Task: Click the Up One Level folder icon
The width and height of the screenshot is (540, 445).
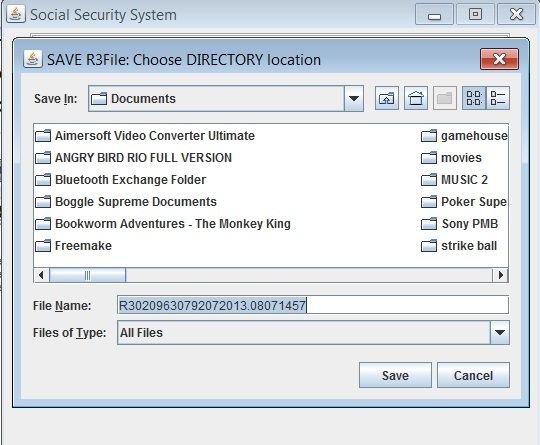Action: (386, 99)
